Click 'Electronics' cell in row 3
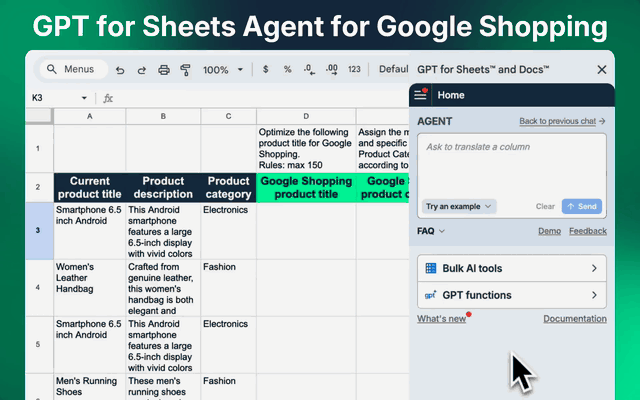The height and width of the screenshot is (400, 640). [x=229, y=231]
